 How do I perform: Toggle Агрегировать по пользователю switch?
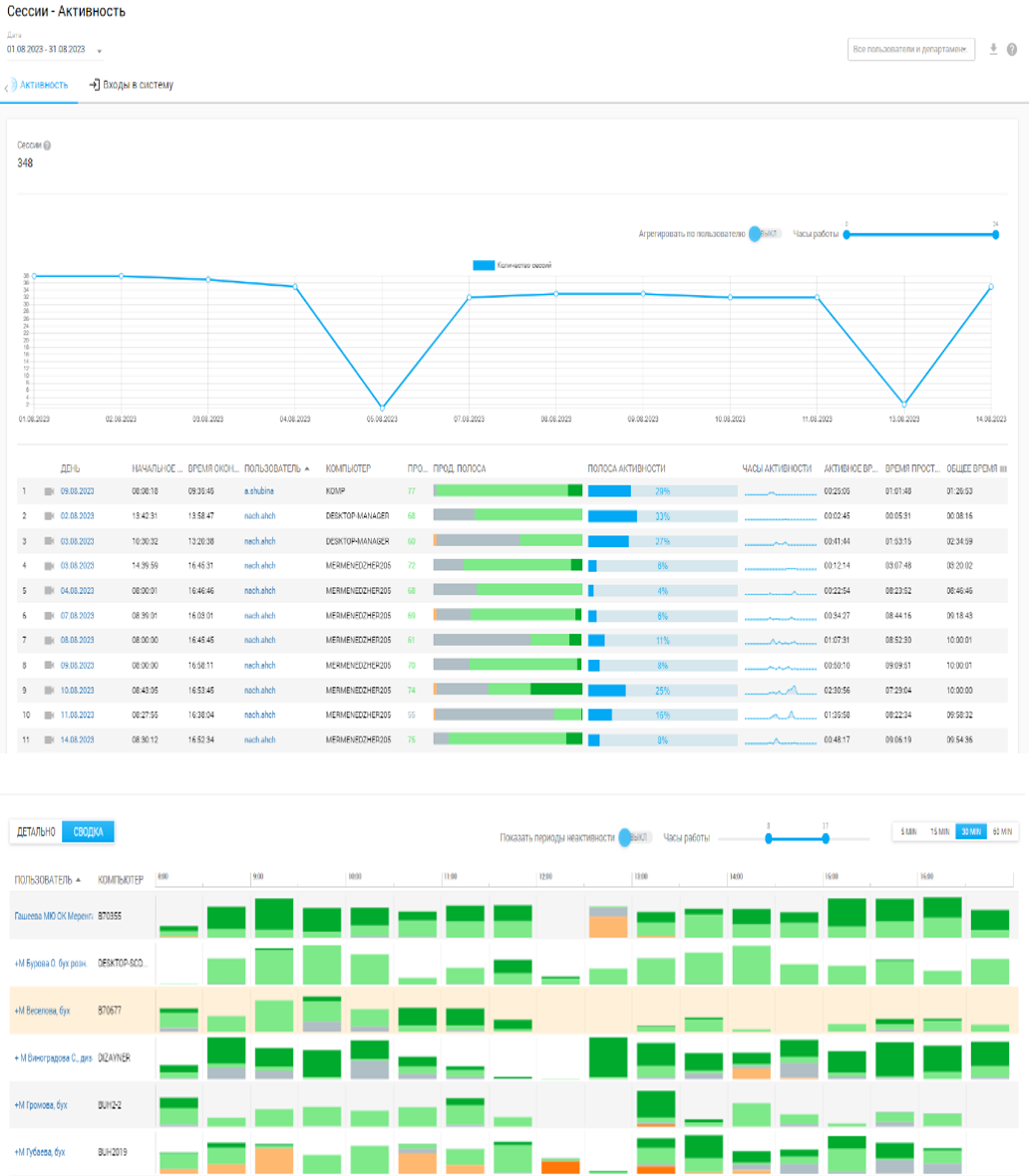coord(765,234)
